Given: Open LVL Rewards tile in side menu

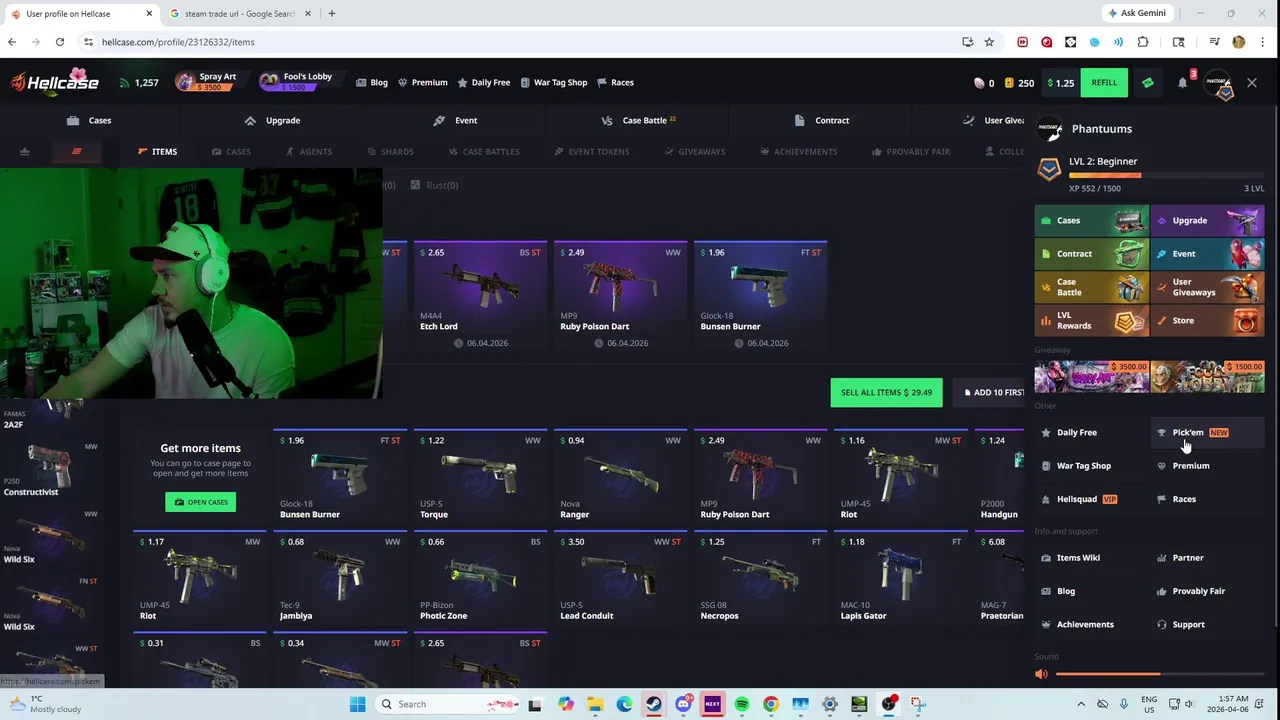Looking at the screenshot, I should [1091, 320].
